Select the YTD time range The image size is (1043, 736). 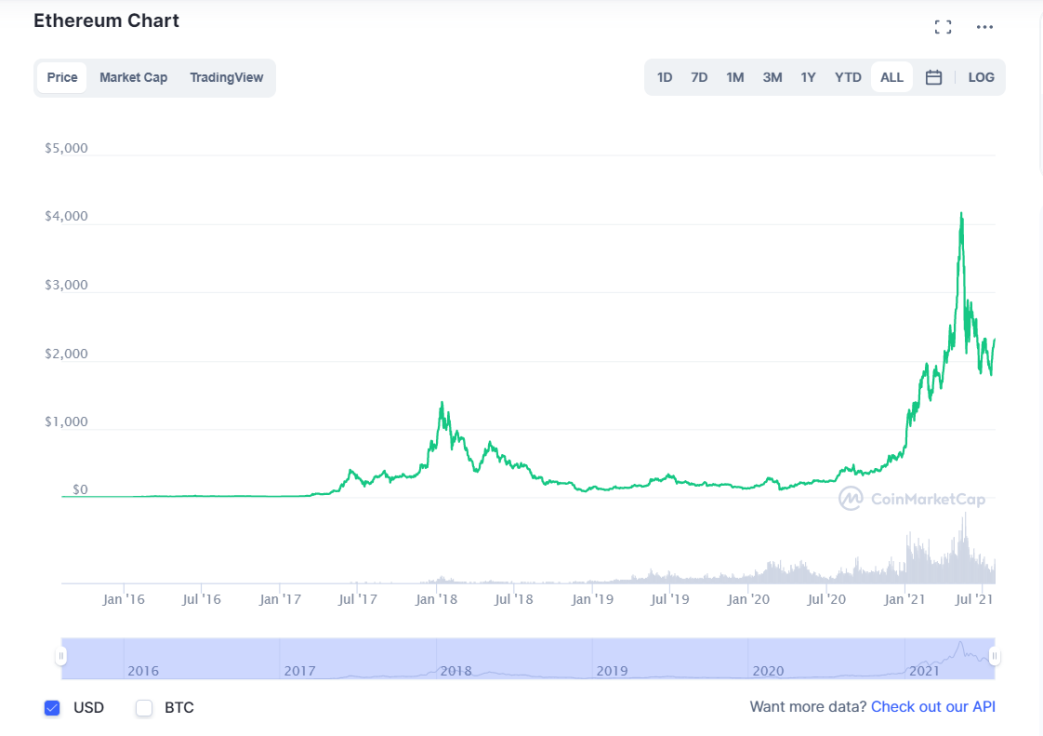click(x=848, y=77)
